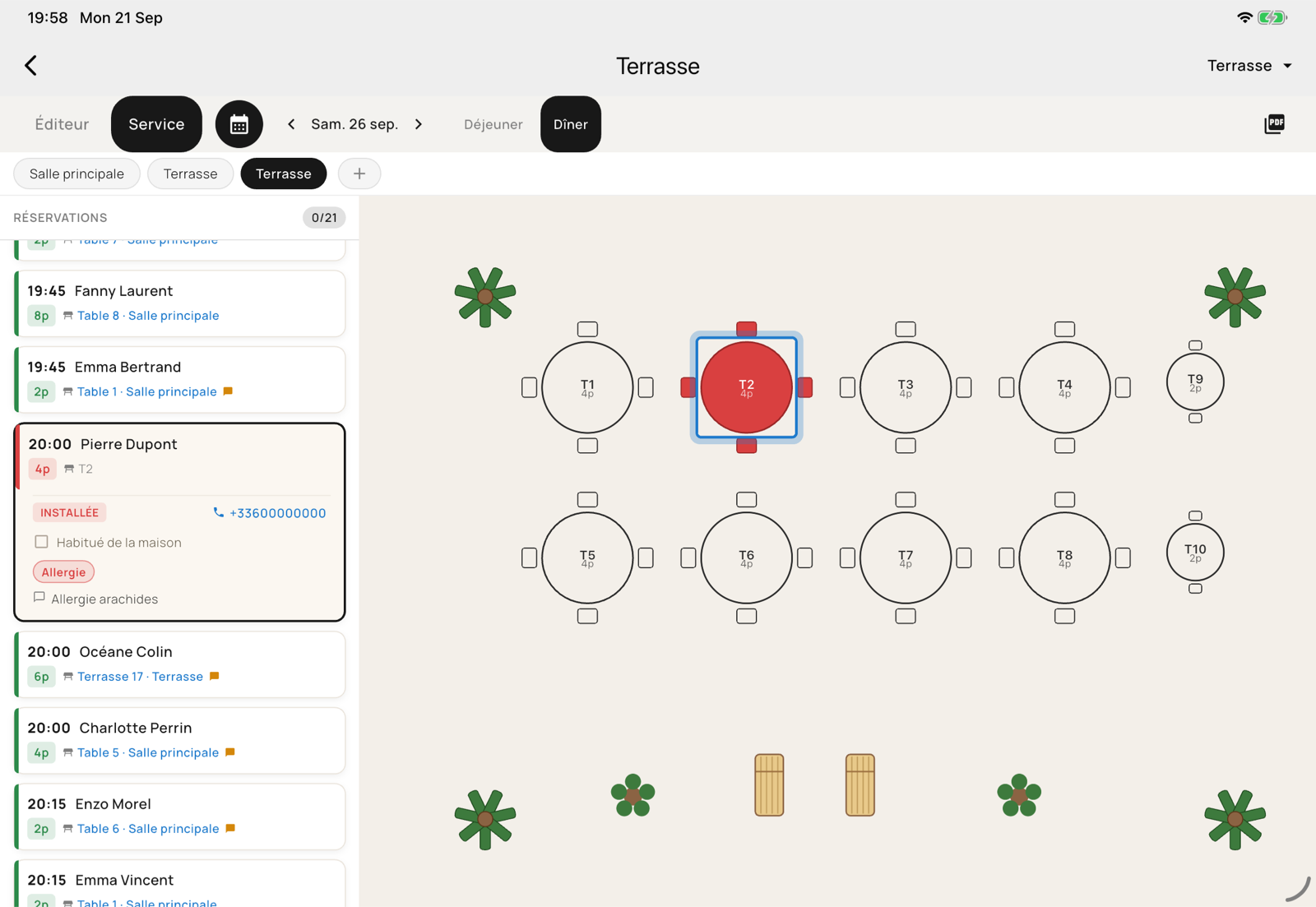The image size is (1316, 907).
Task: Select table T1 on the floor plan
Action: click(587, 387)
